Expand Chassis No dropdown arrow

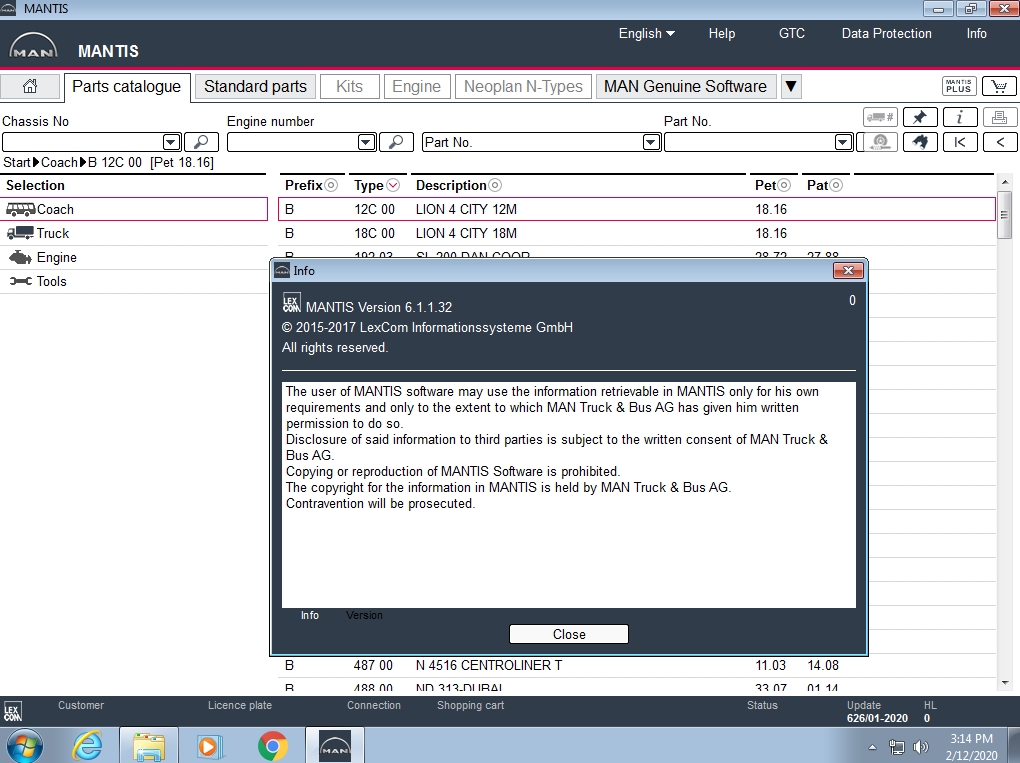pyautogui.click(x=171, y=142)
